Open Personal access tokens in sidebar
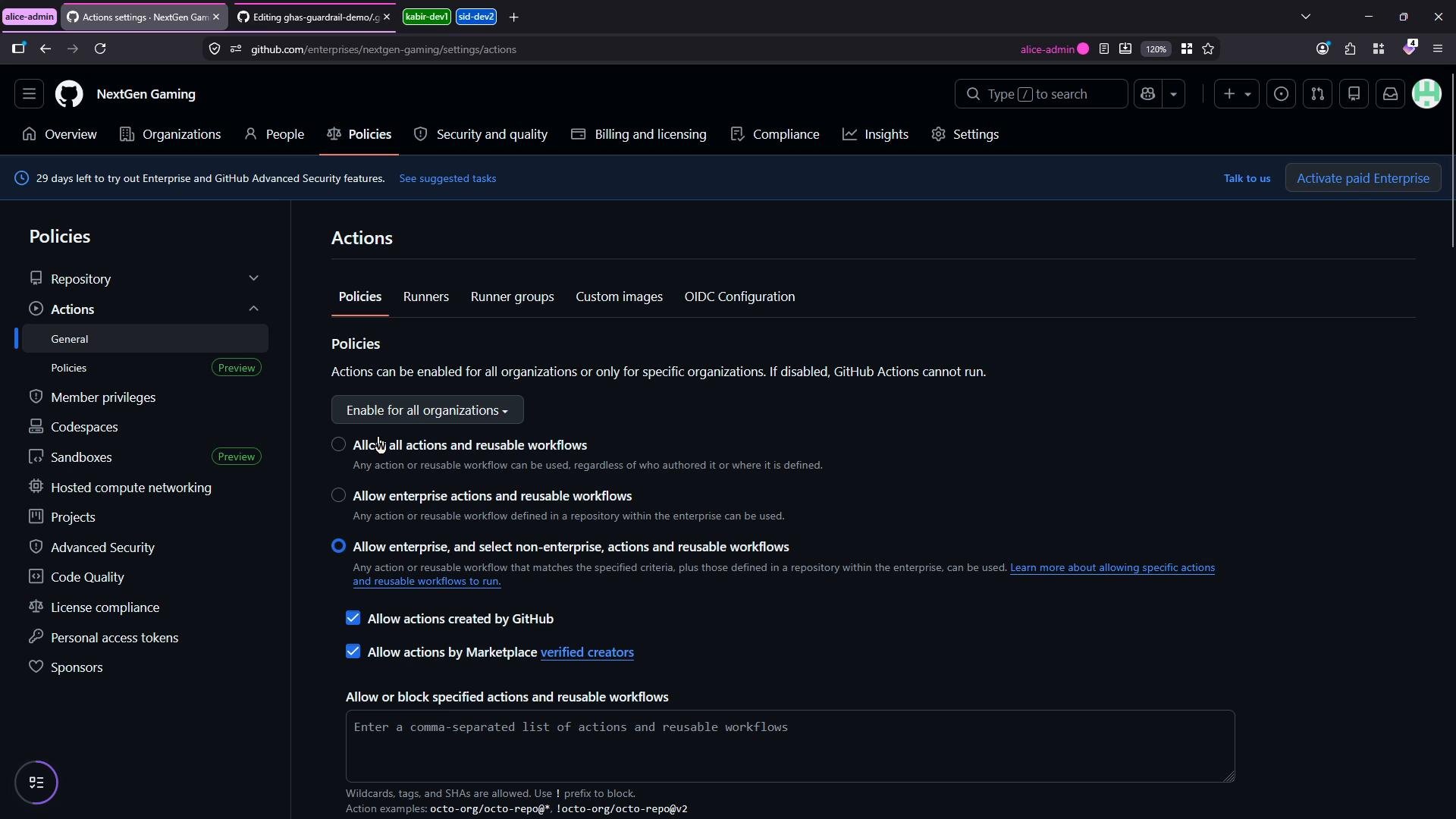 145,638
